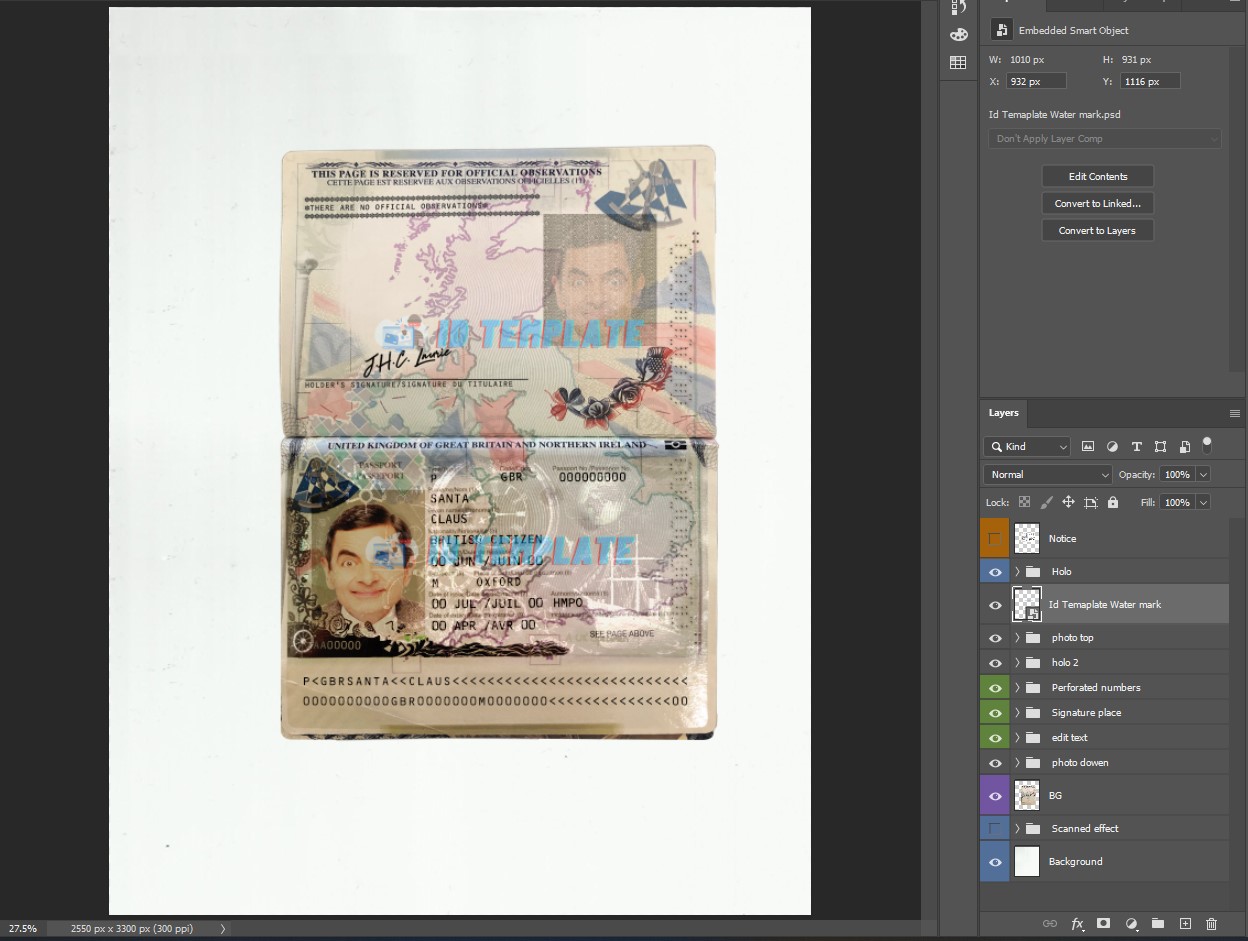Hide the Background layer
This screenshot has height=941, width=1248.
[x=995, y=862]
